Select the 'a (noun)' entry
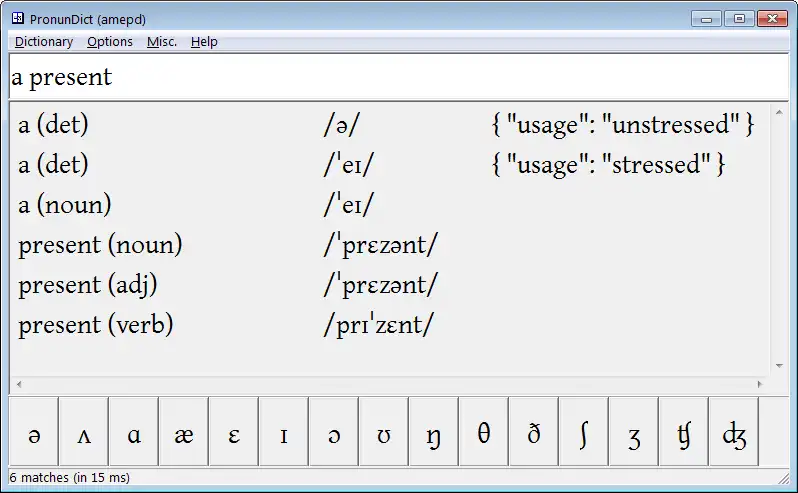 (65, 205)
